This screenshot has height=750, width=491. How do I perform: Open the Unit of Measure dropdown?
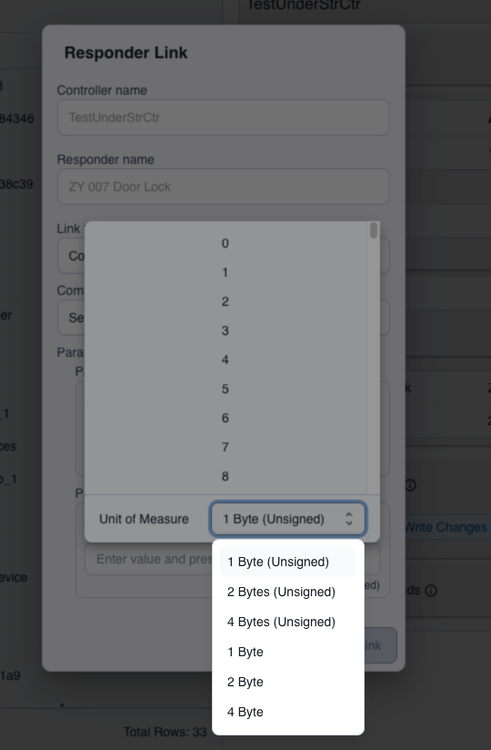click(288, 519)
